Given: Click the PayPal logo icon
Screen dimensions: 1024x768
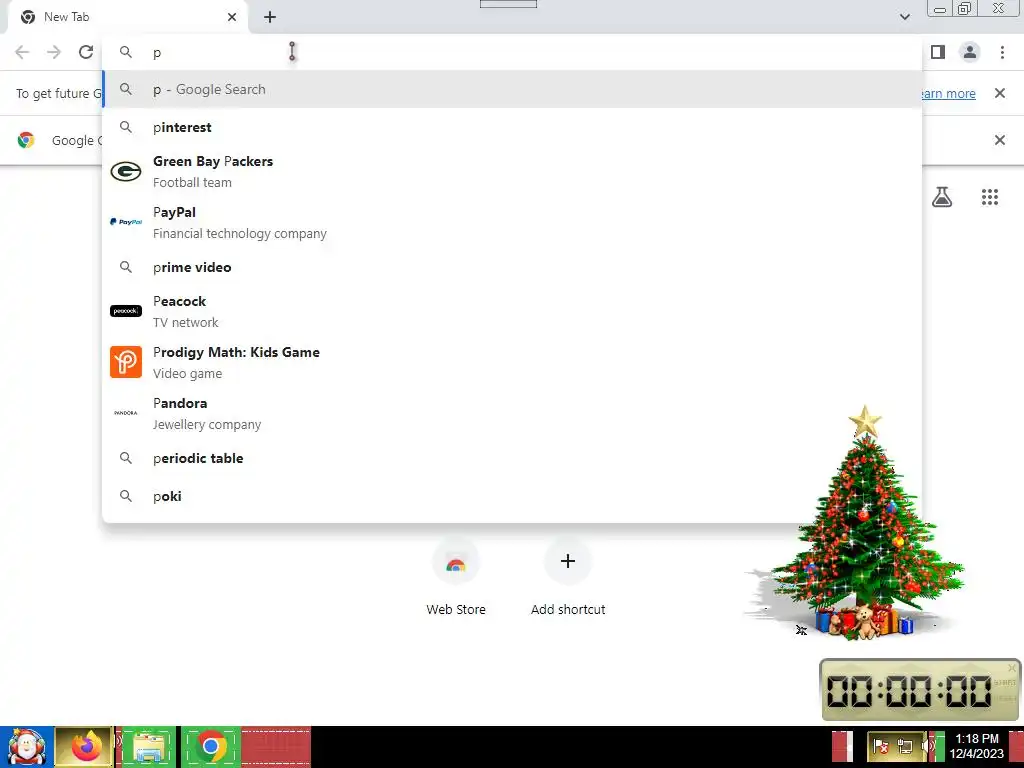Looking at the screenshot, I should coord(126,222).
